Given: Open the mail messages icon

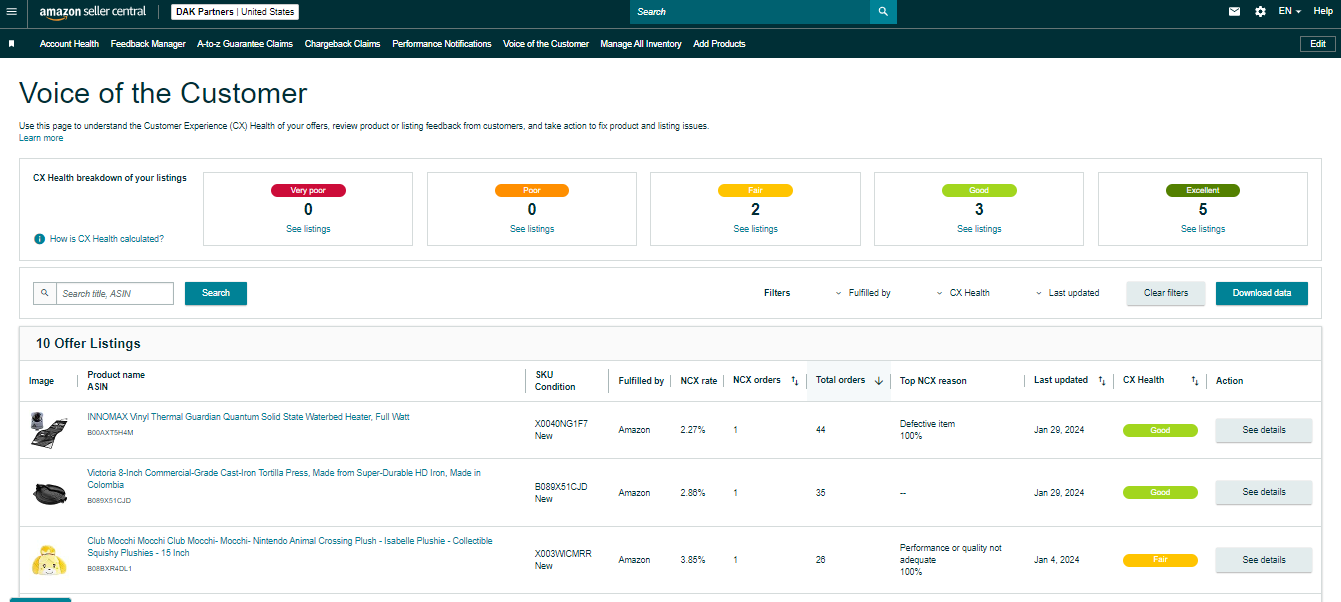Looking at the screenshot, I should click(x=1234, y=12).
